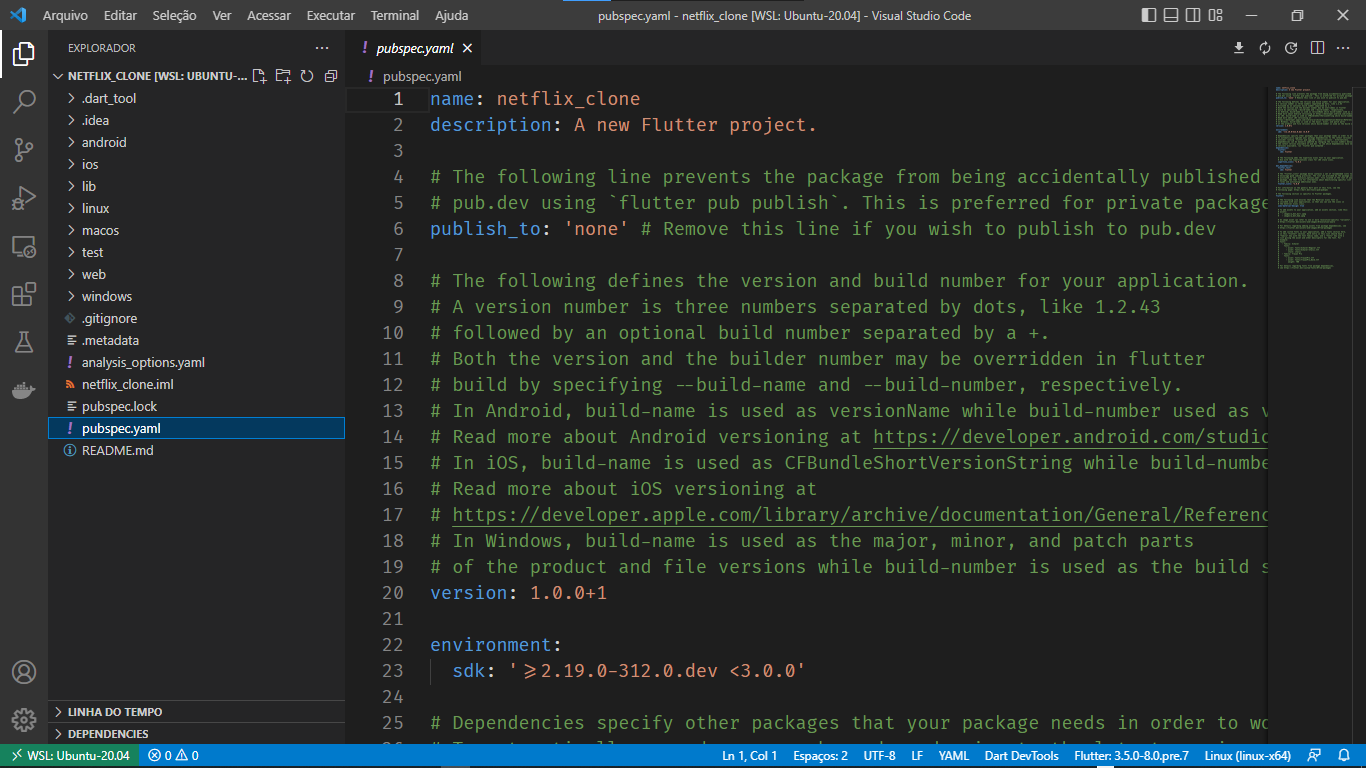Open notifications bell in status bar

pos(1343,756)
